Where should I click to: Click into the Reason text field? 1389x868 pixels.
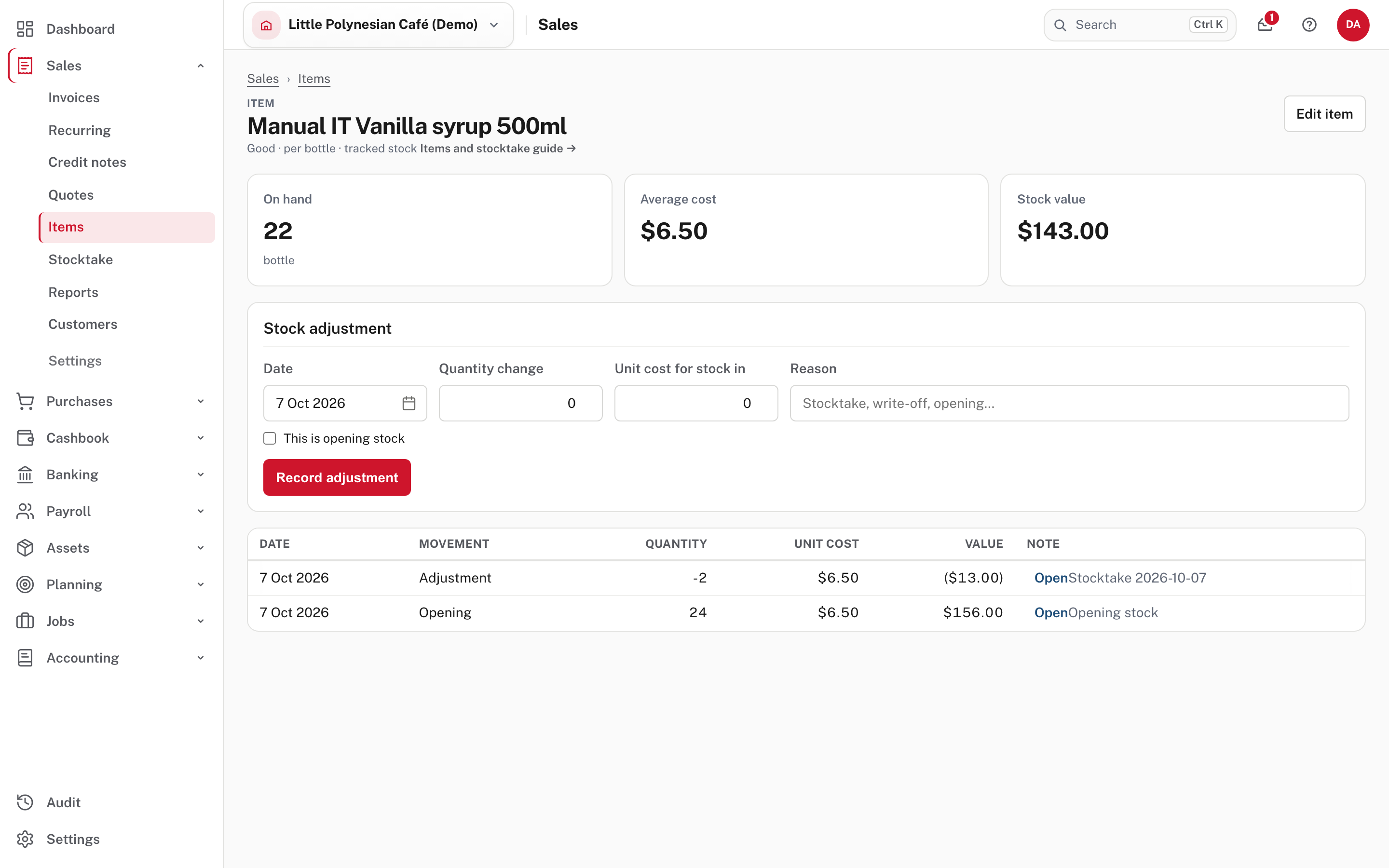[1069, 403]
